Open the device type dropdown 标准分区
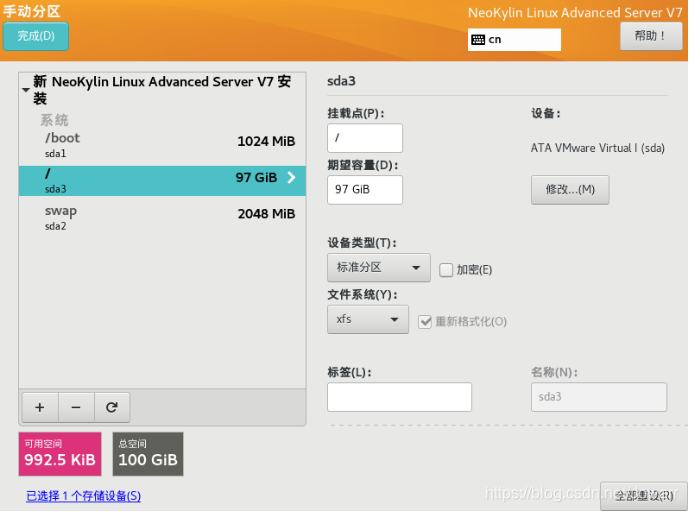This screenshot has height=512, width=689. coord(378,267)
